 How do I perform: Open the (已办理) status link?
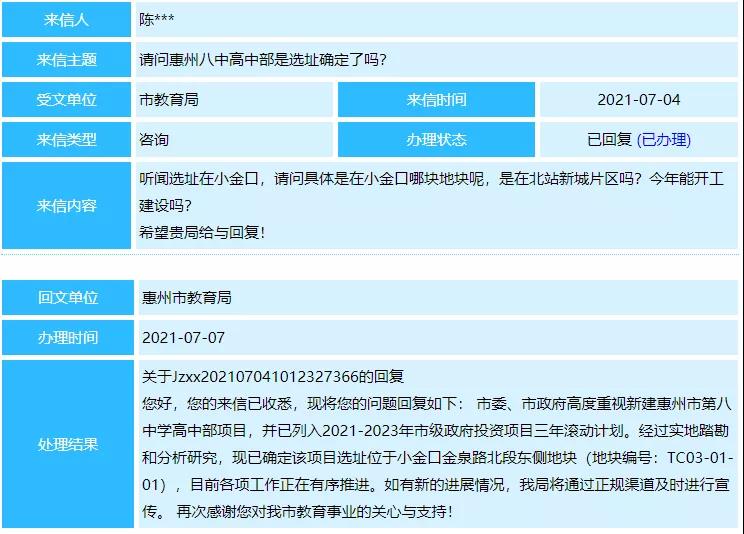click(664, 140)
